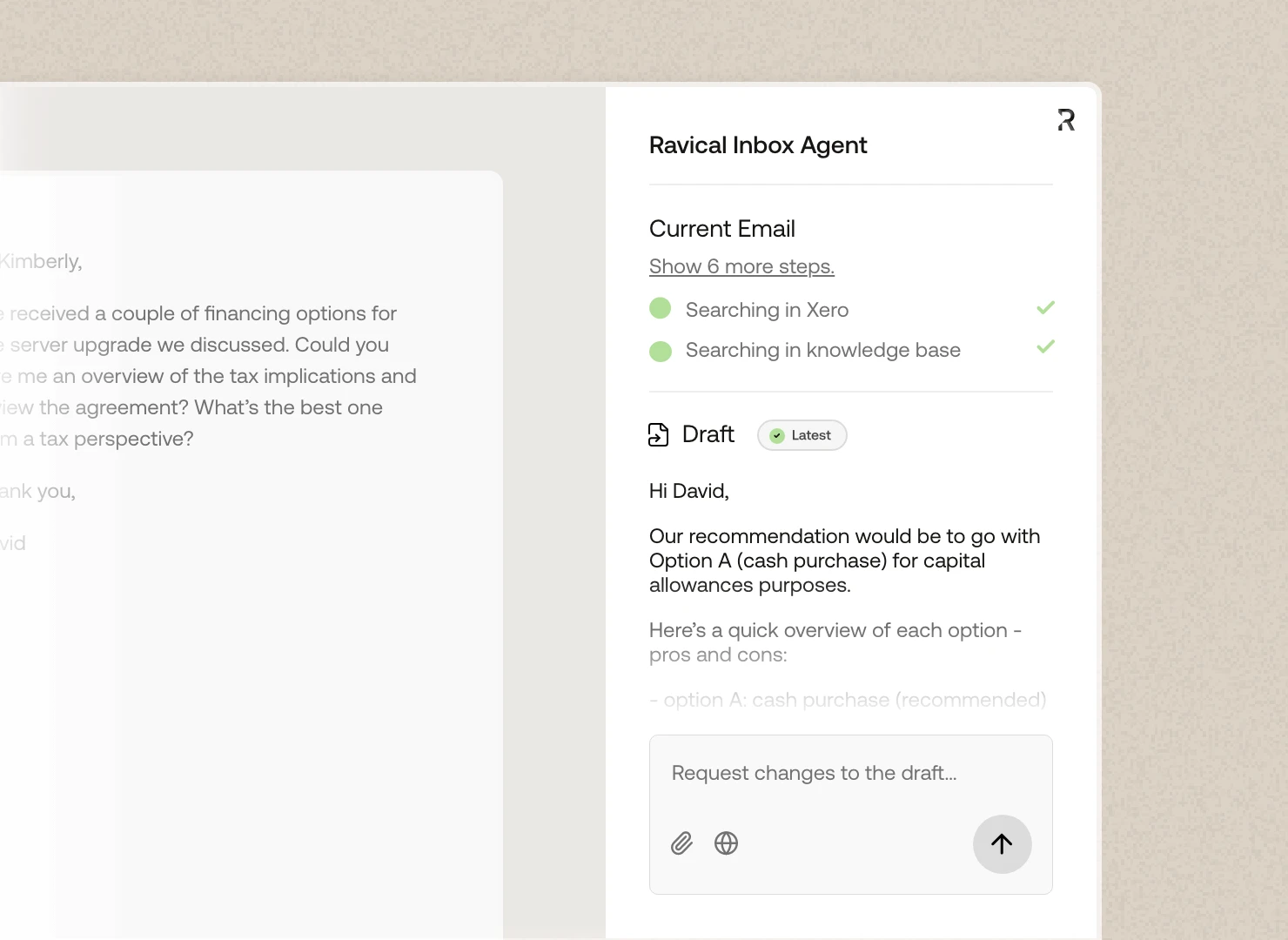Click the checkmark for Searching in knowledge base

tap(1045, 346)
